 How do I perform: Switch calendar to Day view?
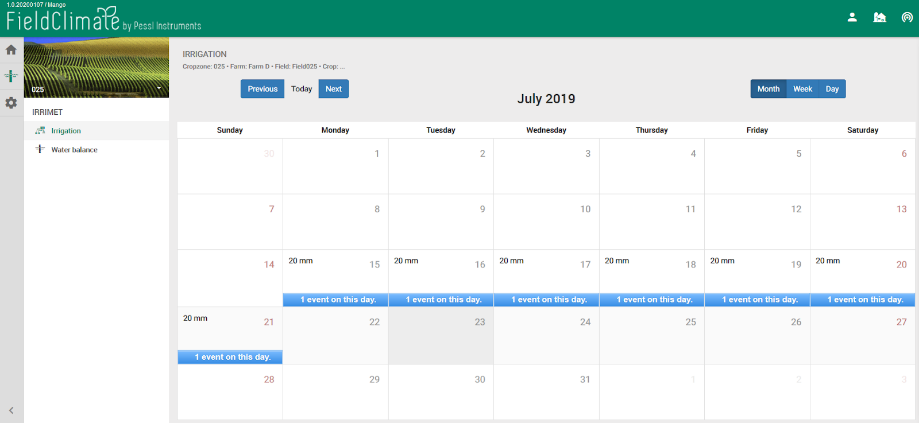[x=832, y=89]
